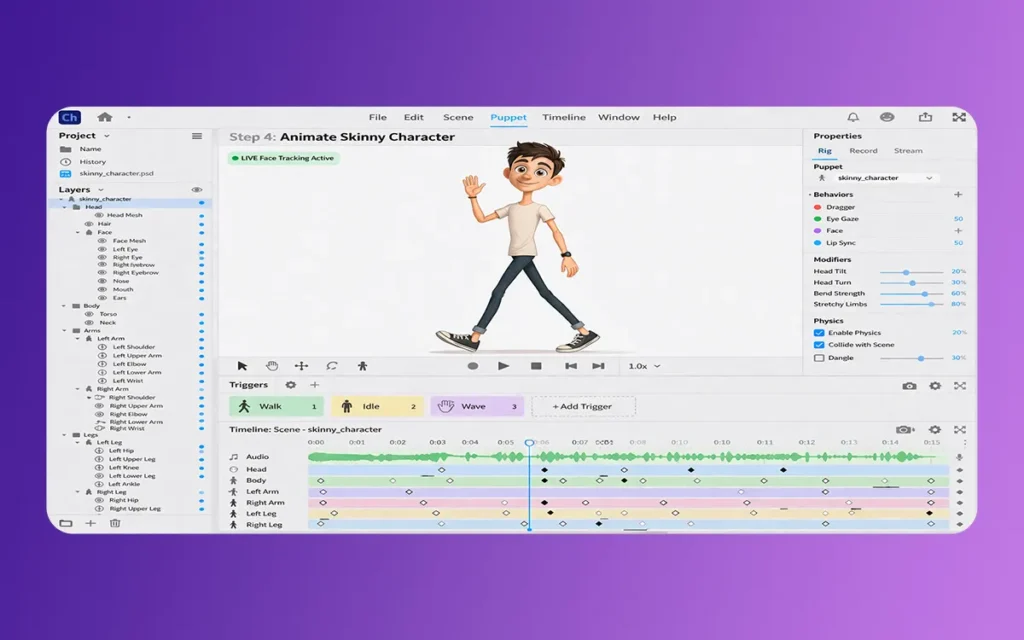
Task: Open the 1.0x playback speed dropdown
Action: pos(644,366)
